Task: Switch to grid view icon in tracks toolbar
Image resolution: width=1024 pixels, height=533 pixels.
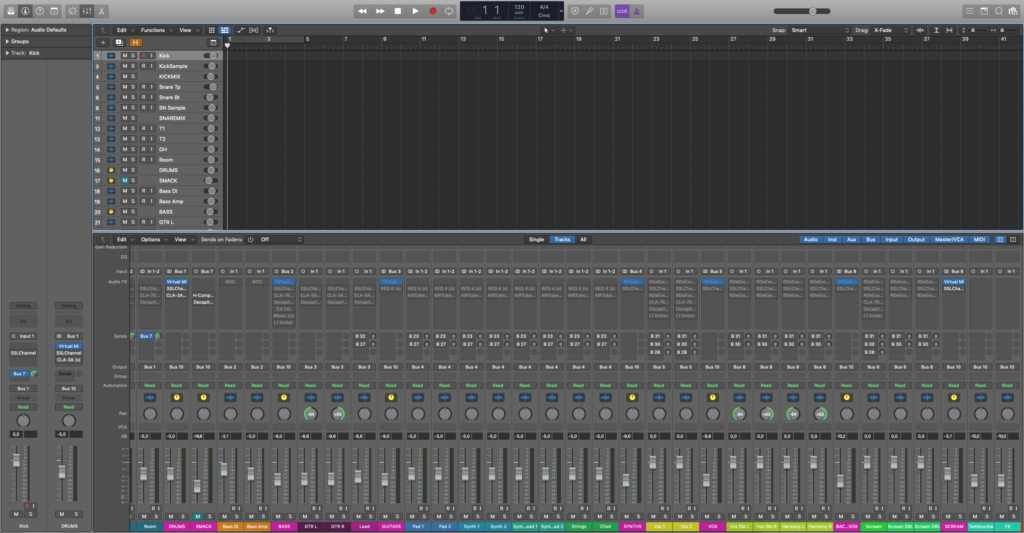Action: [x=212, y=30]
